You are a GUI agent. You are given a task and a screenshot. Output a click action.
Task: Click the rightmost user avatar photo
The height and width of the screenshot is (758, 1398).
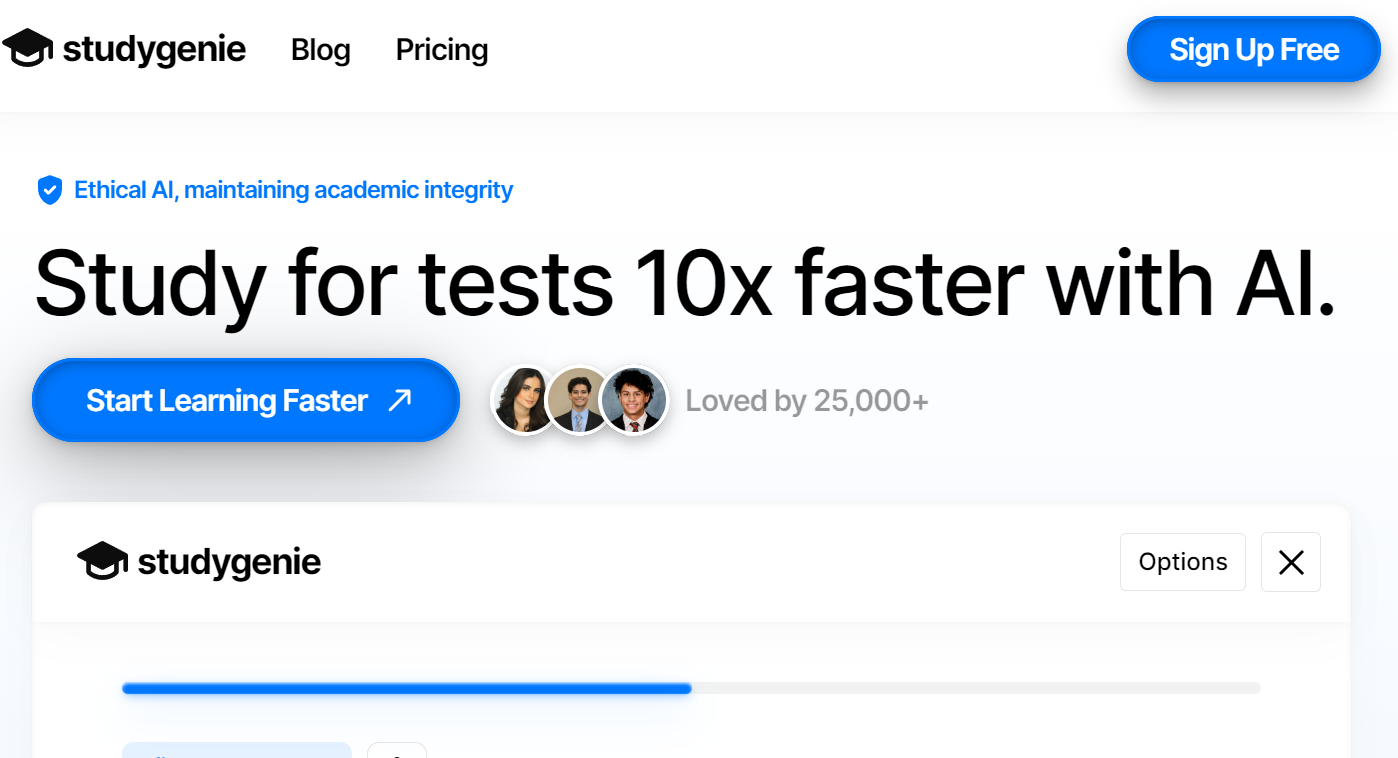(x=635, y=400)
